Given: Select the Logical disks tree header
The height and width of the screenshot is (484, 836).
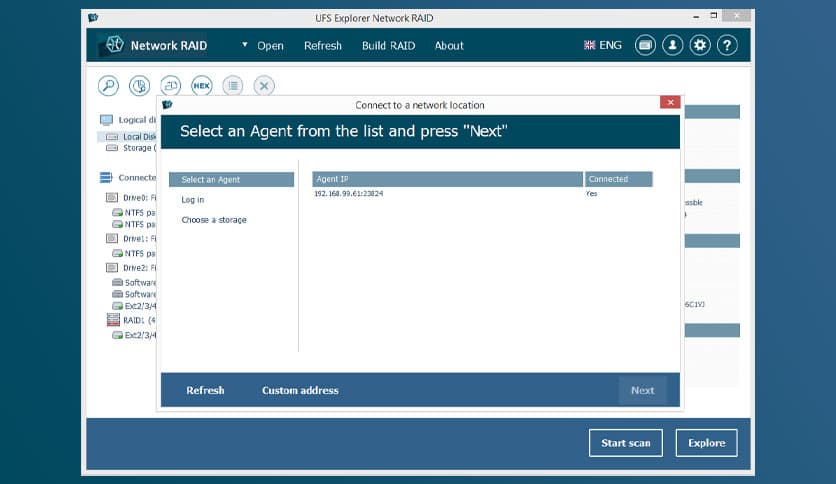Looking at the screenshot, I should tap(128, 120).
